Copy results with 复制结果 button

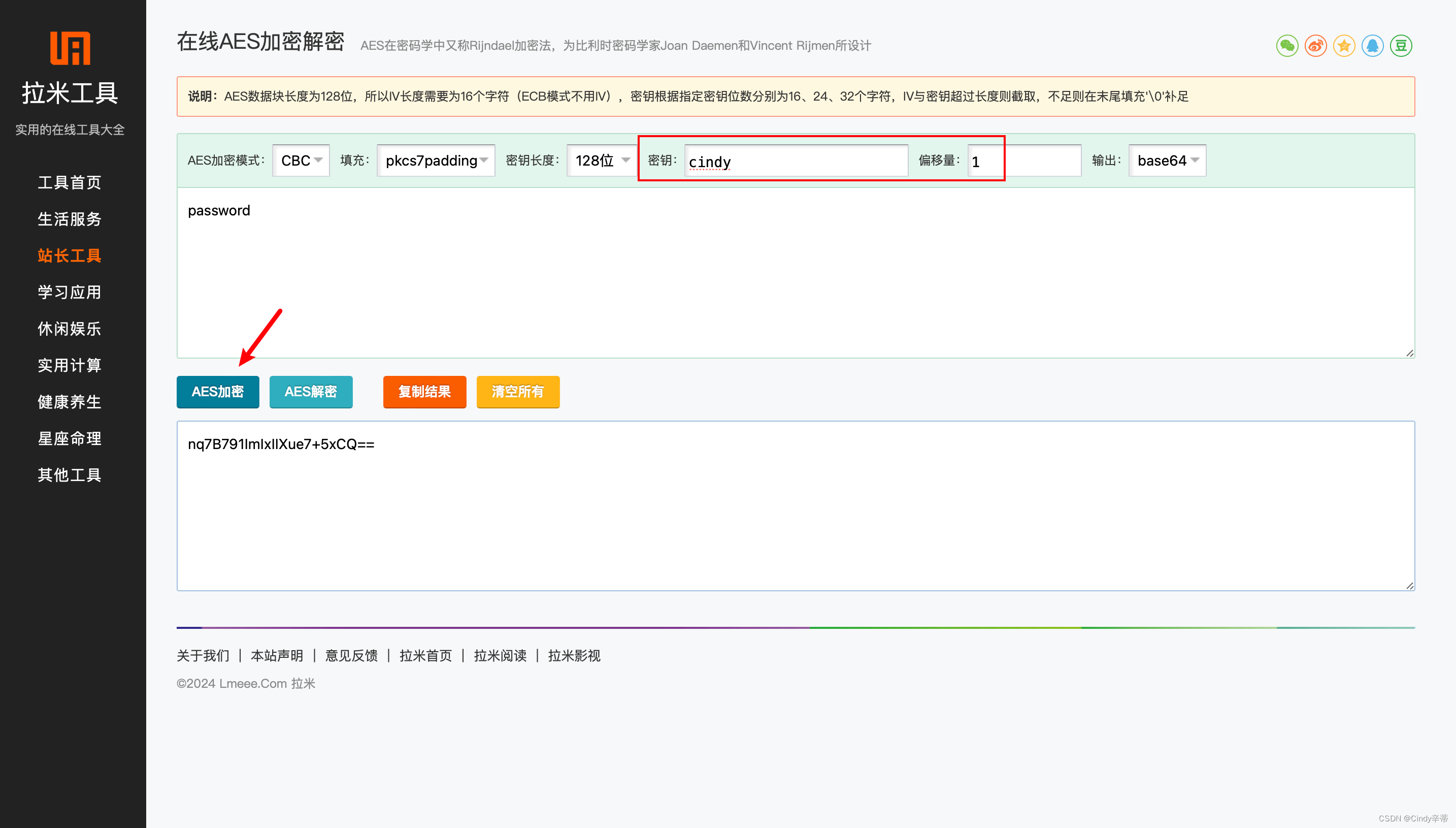(424, 391)
